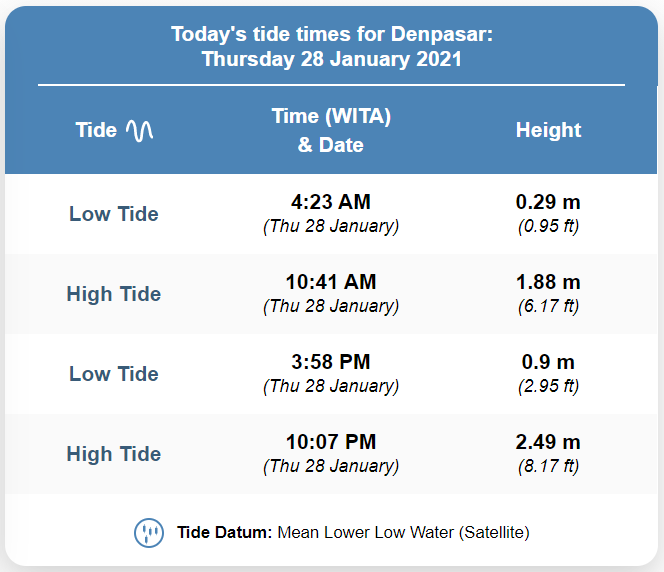
Task: Click the 1.88 m height value
Action: coord(548,282)
